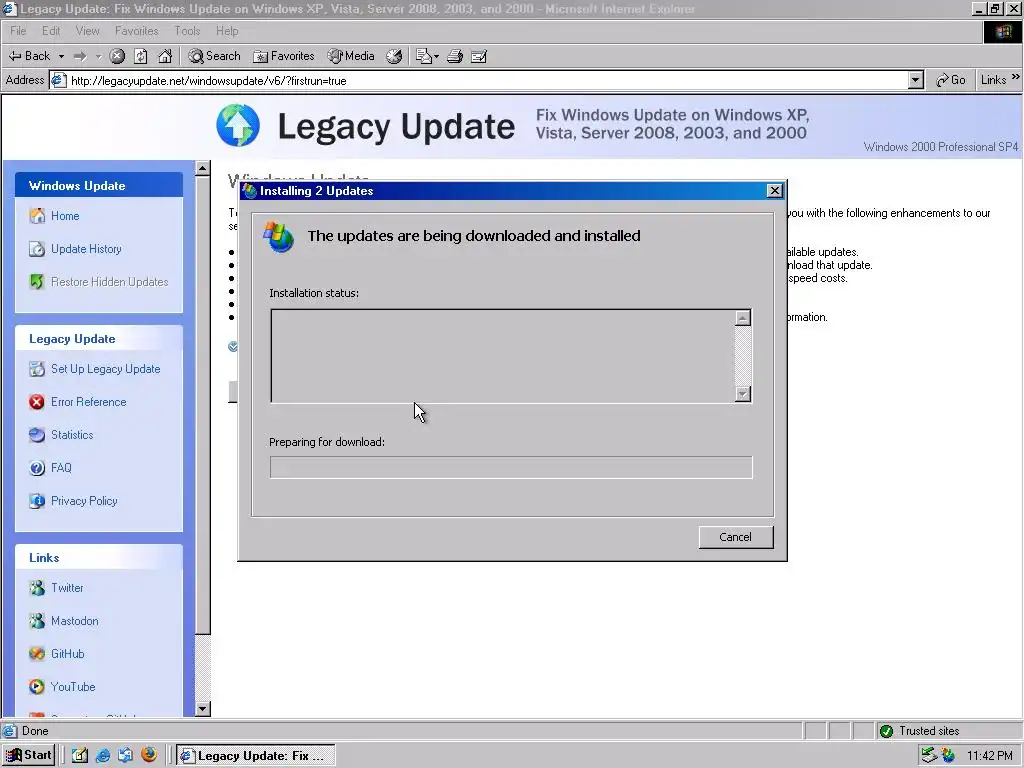1024x768 pixels.
Task: Open the Search pane in toolbar
Action: pyautogui.click(x=214, y=56)
